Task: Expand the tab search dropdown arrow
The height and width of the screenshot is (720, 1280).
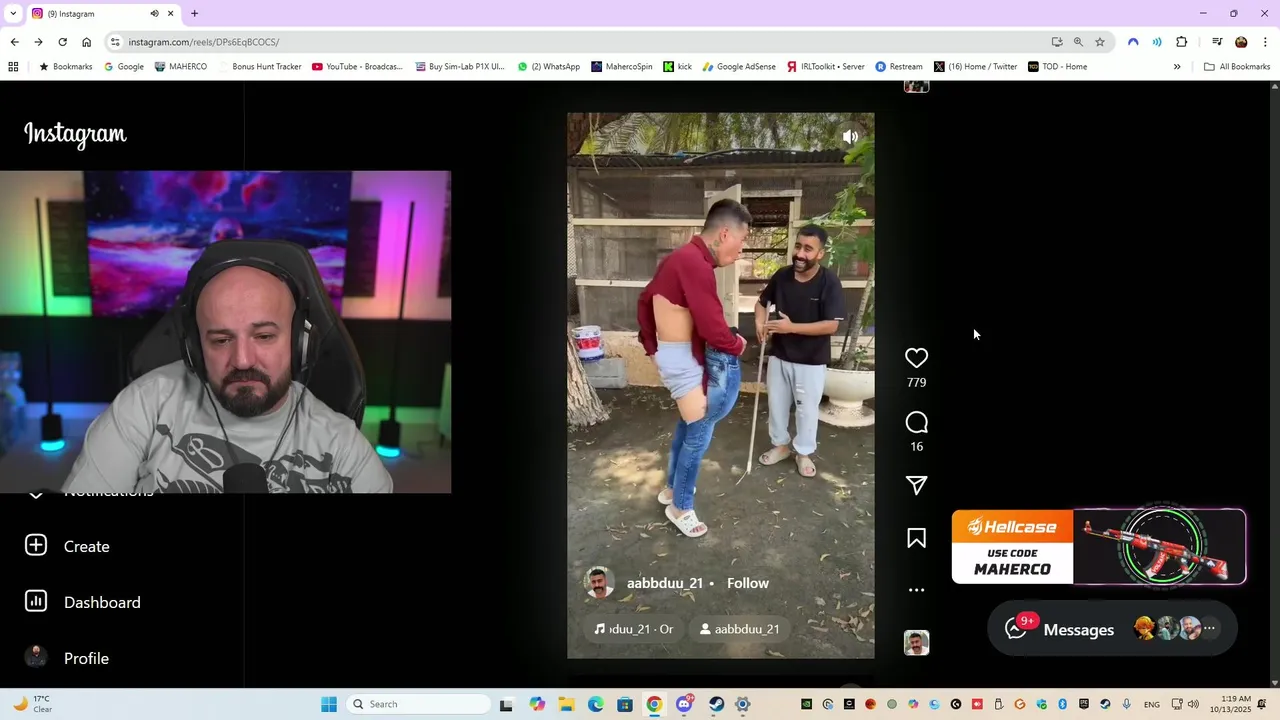Action: click(13, 14)
